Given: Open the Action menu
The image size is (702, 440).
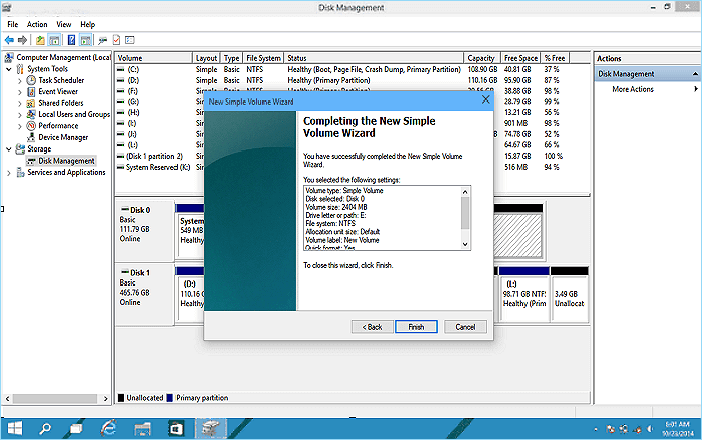Looking at the screenshot, I should (x=37, y=24).
